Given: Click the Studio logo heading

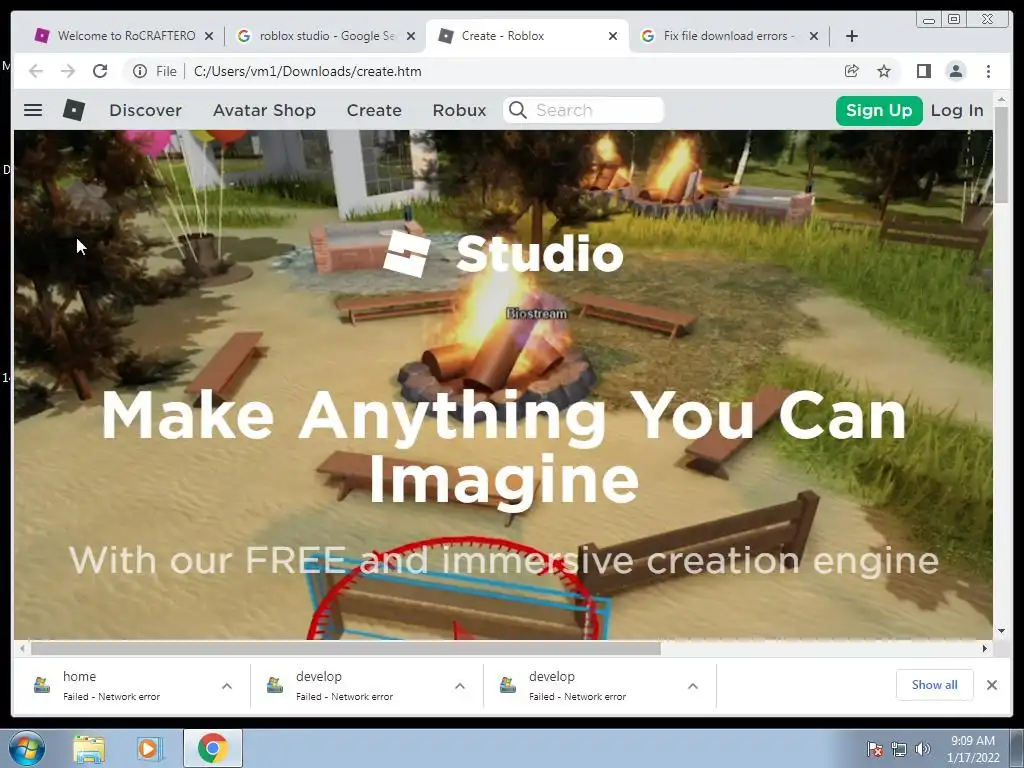Looking at the screenshot, I should 504,253.
